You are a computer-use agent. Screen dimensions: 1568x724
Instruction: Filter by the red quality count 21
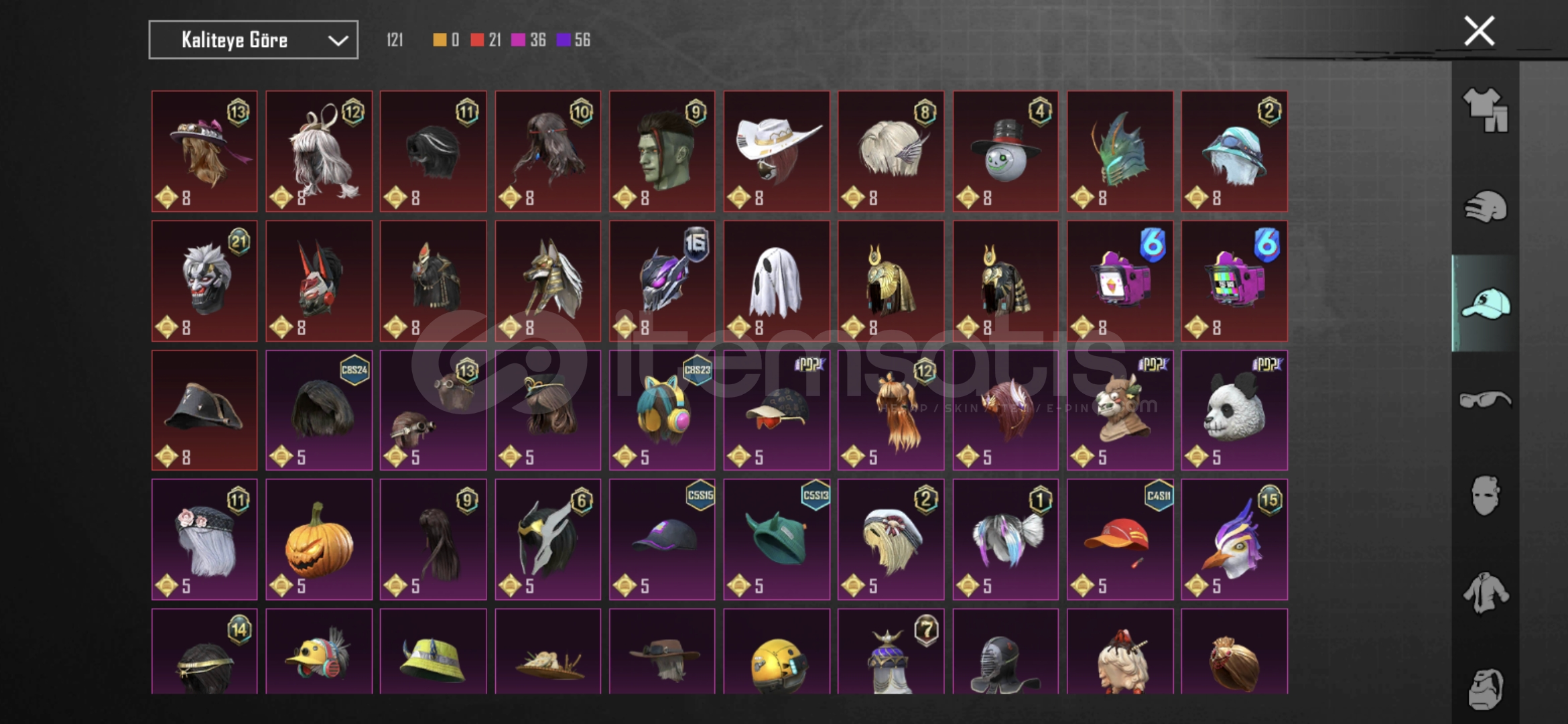(486, 40)
